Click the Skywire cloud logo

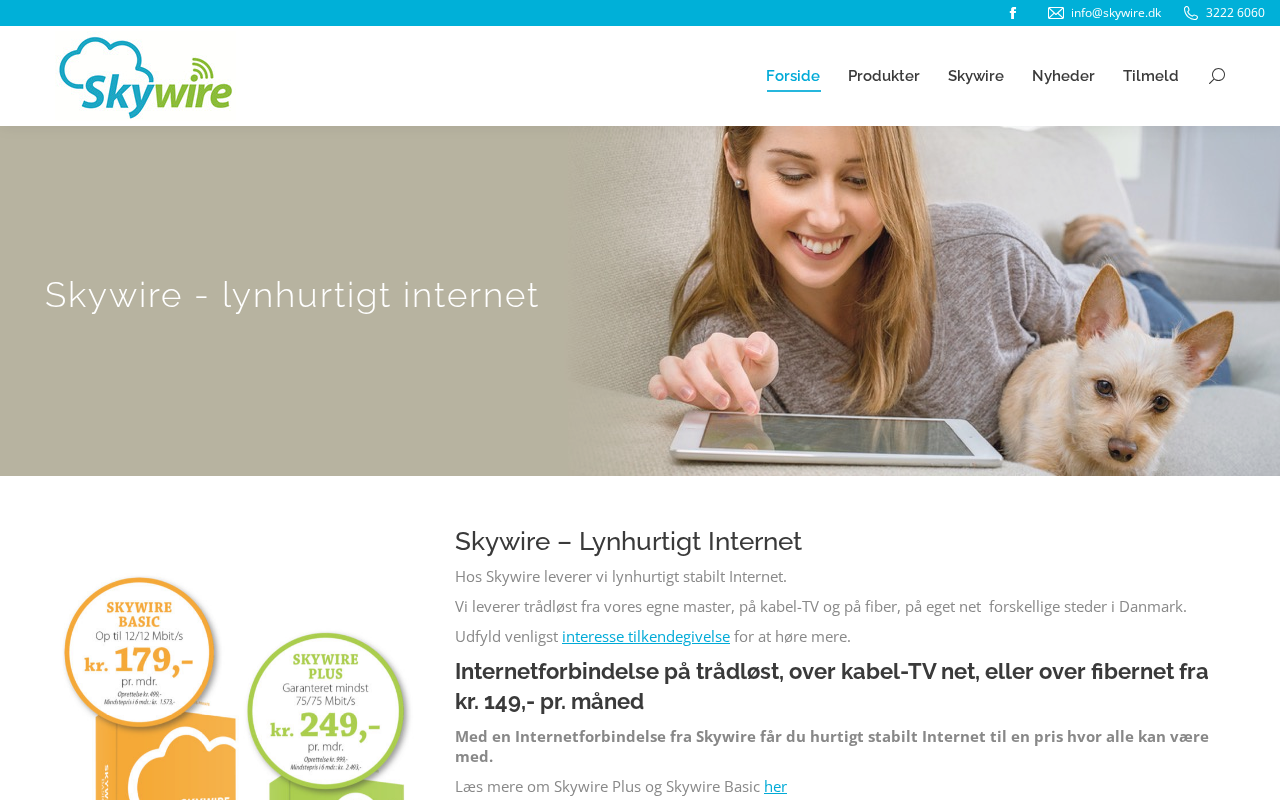point(146,77)
